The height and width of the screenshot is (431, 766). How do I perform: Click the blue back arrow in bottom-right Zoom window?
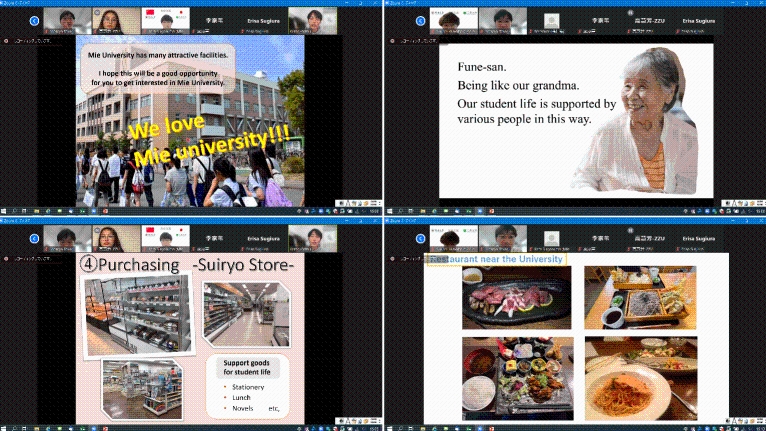tap(421, 238)
